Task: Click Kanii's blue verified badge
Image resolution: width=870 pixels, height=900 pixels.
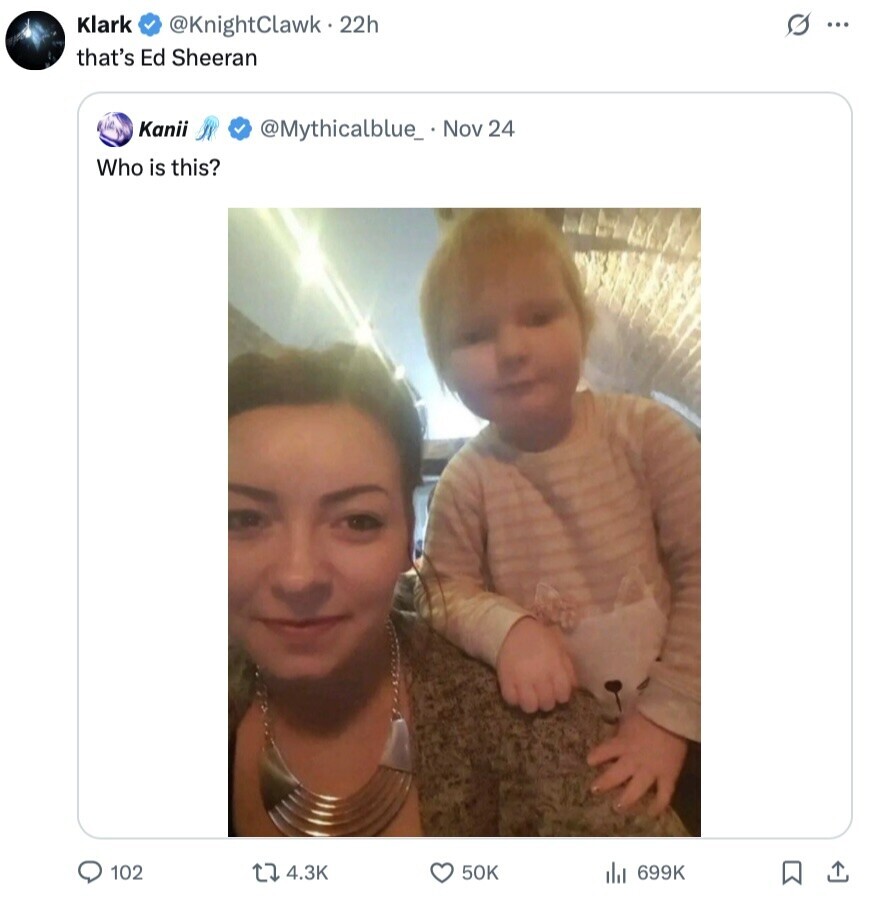Action: tap(239, 129)
